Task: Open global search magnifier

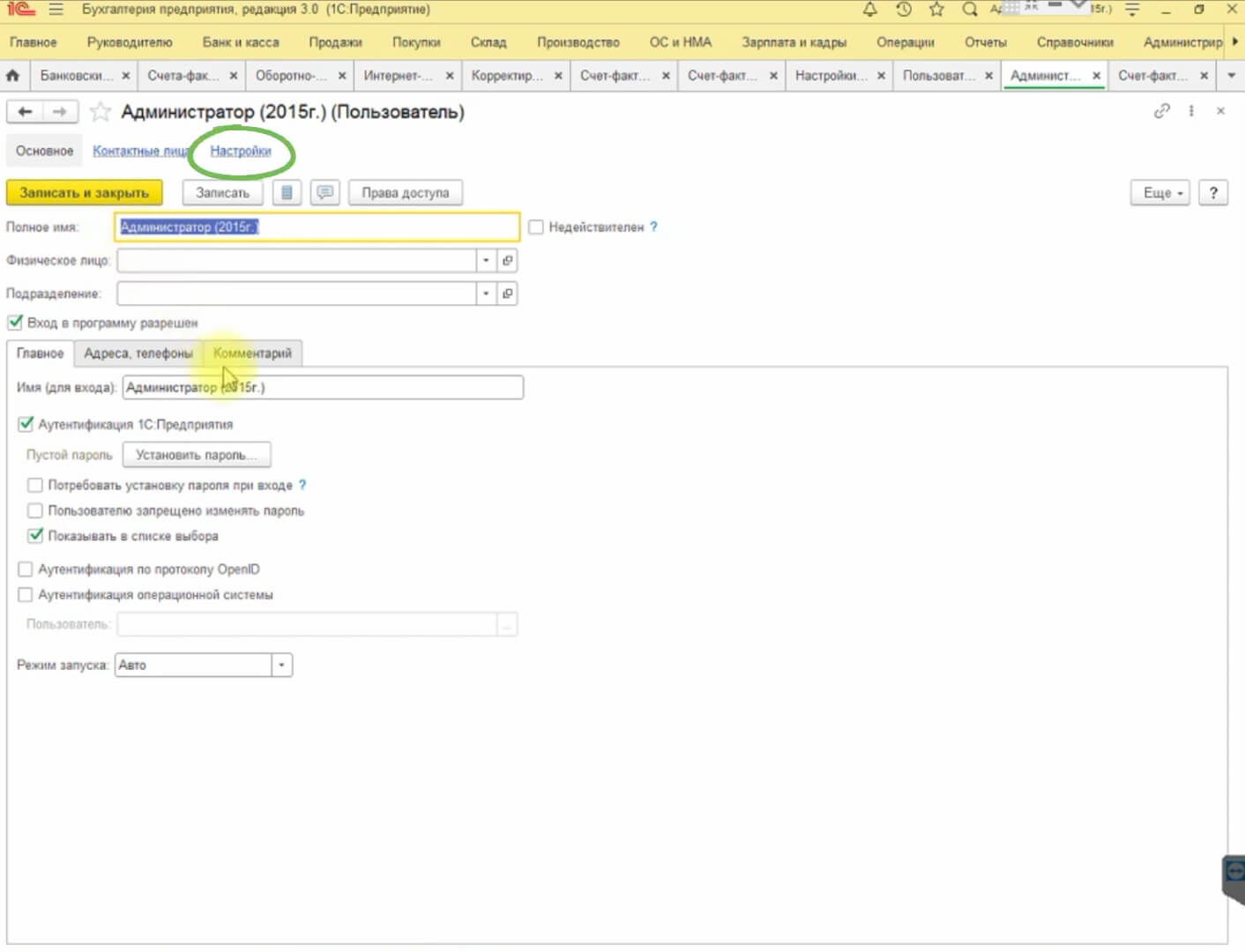Action: coord(970,10)
